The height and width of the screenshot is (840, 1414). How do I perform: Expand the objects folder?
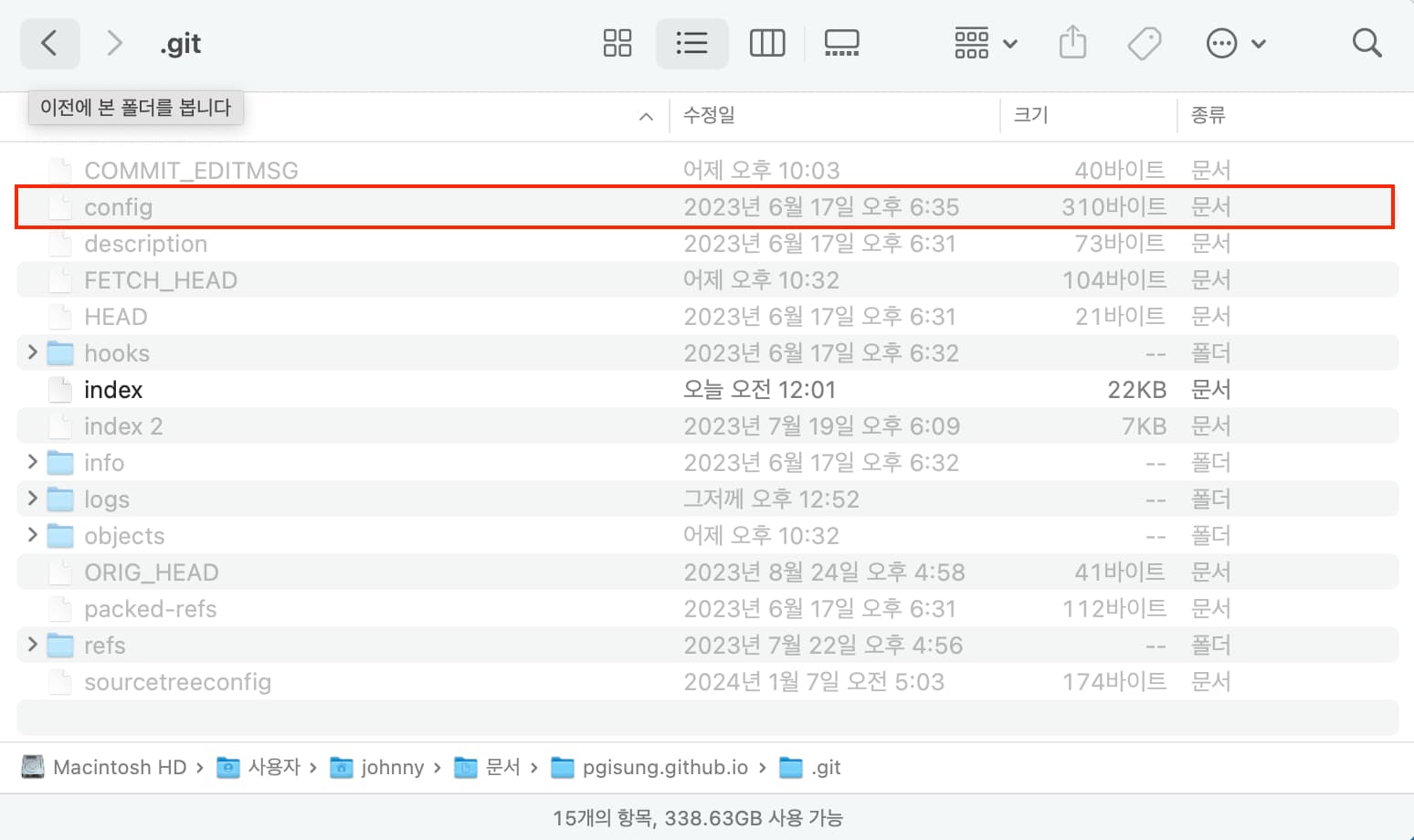pyautogui.click(x=31, y=535)
